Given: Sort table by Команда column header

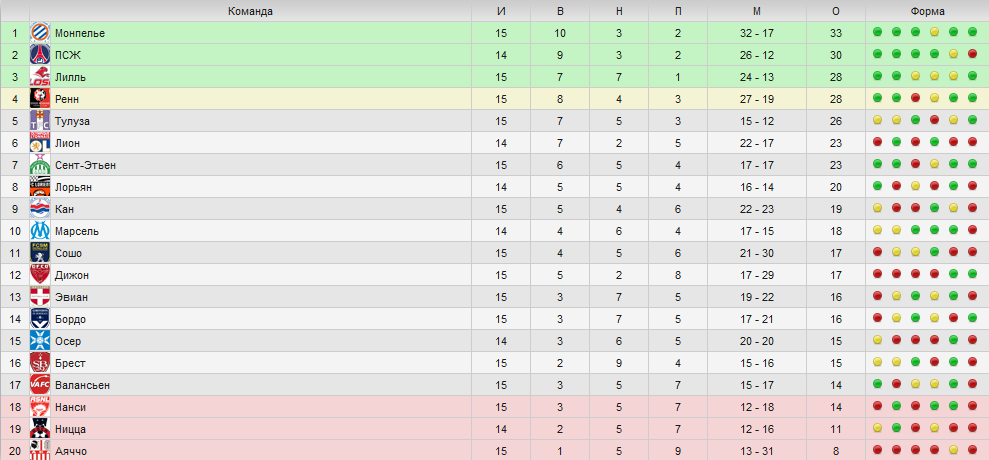Looking at the screenshot, I should pyautogui.click(x=250, y=11).
